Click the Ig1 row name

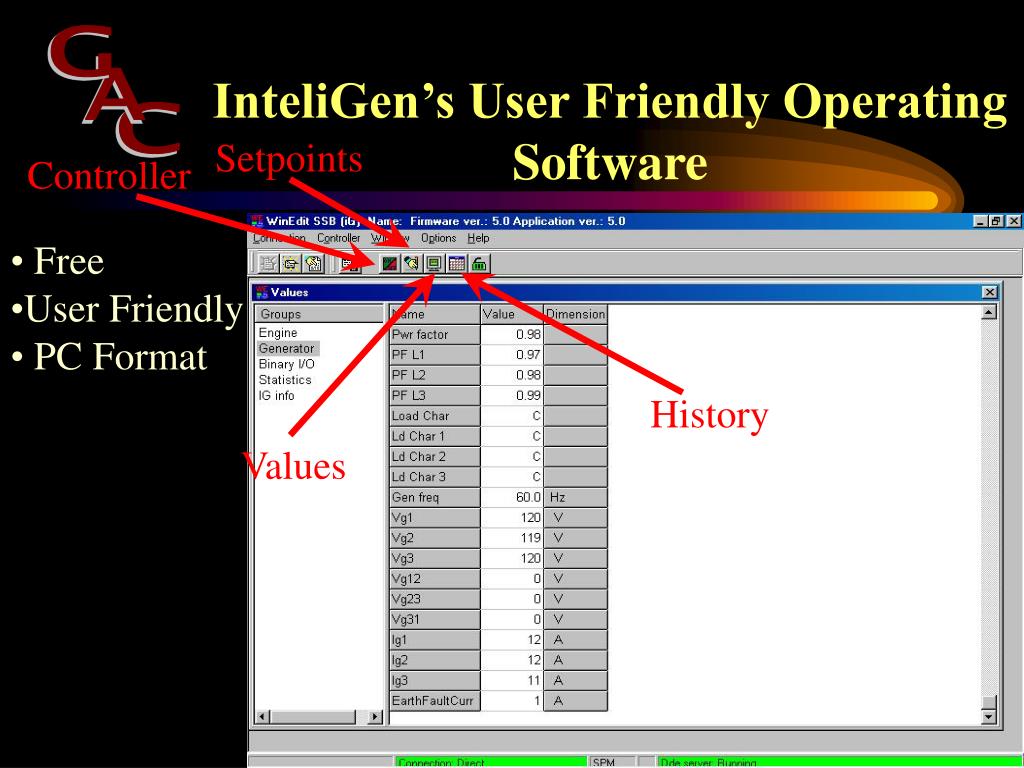[x=435, y=640]
